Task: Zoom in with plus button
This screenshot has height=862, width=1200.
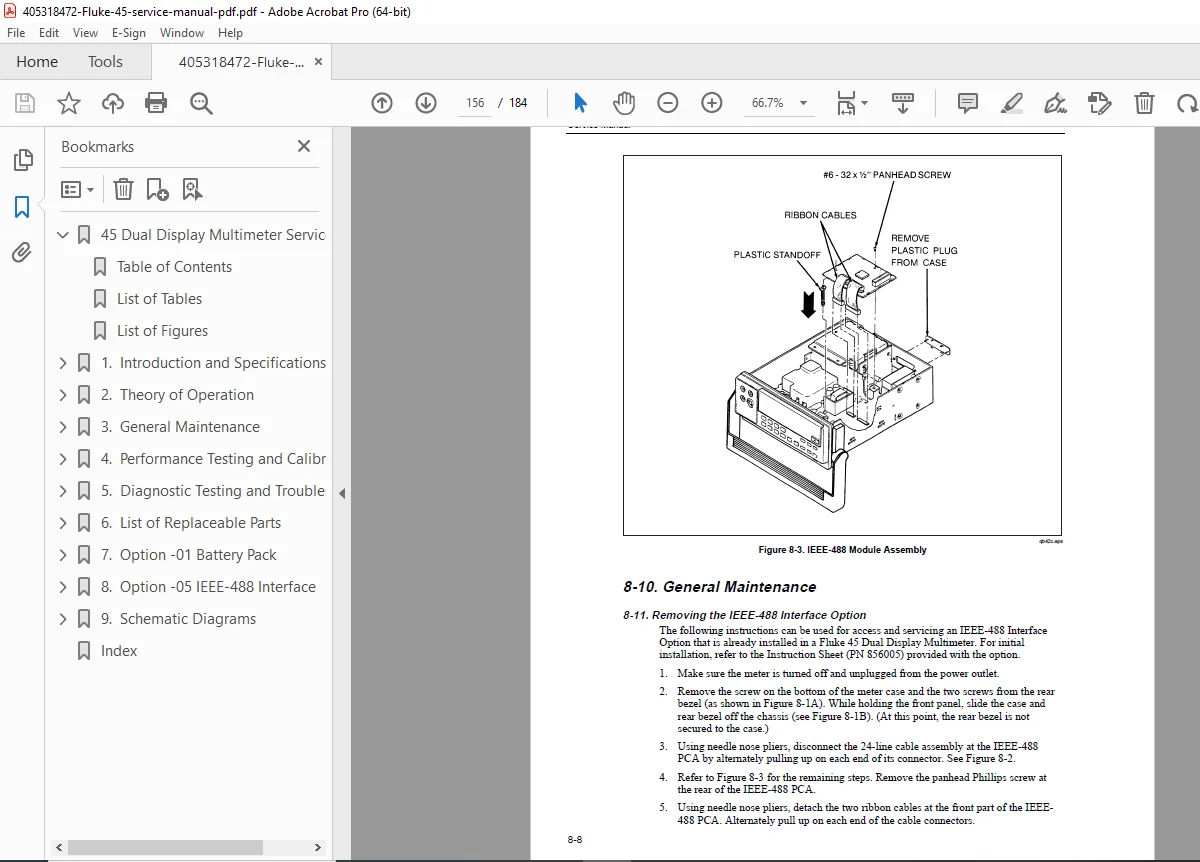Action: coord(712,103)
